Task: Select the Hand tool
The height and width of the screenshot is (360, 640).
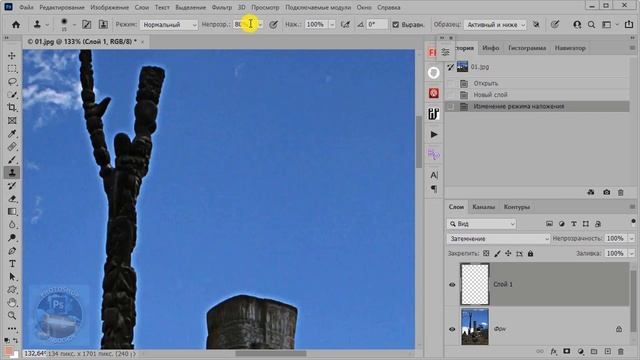Action: pyautogui.click(x=12, y=302)
